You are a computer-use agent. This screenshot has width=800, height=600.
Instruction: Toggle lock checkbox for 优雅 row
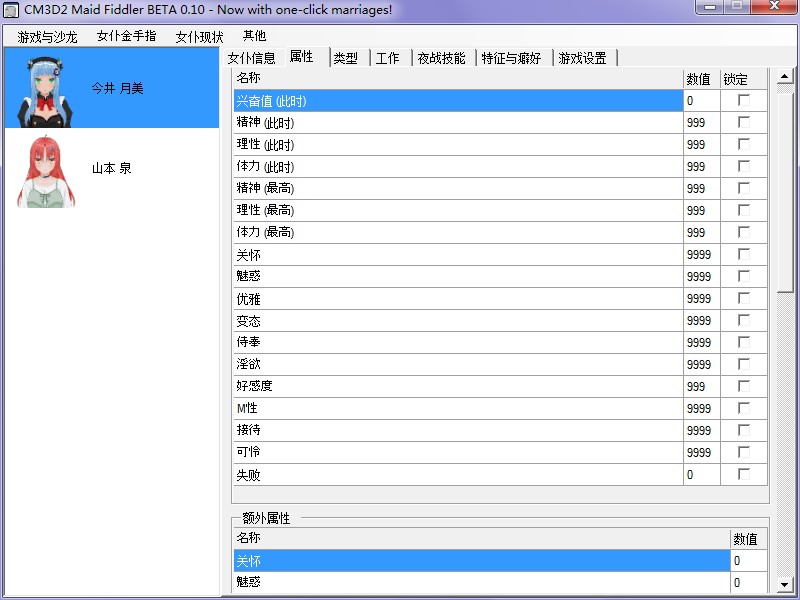(744, 298)
